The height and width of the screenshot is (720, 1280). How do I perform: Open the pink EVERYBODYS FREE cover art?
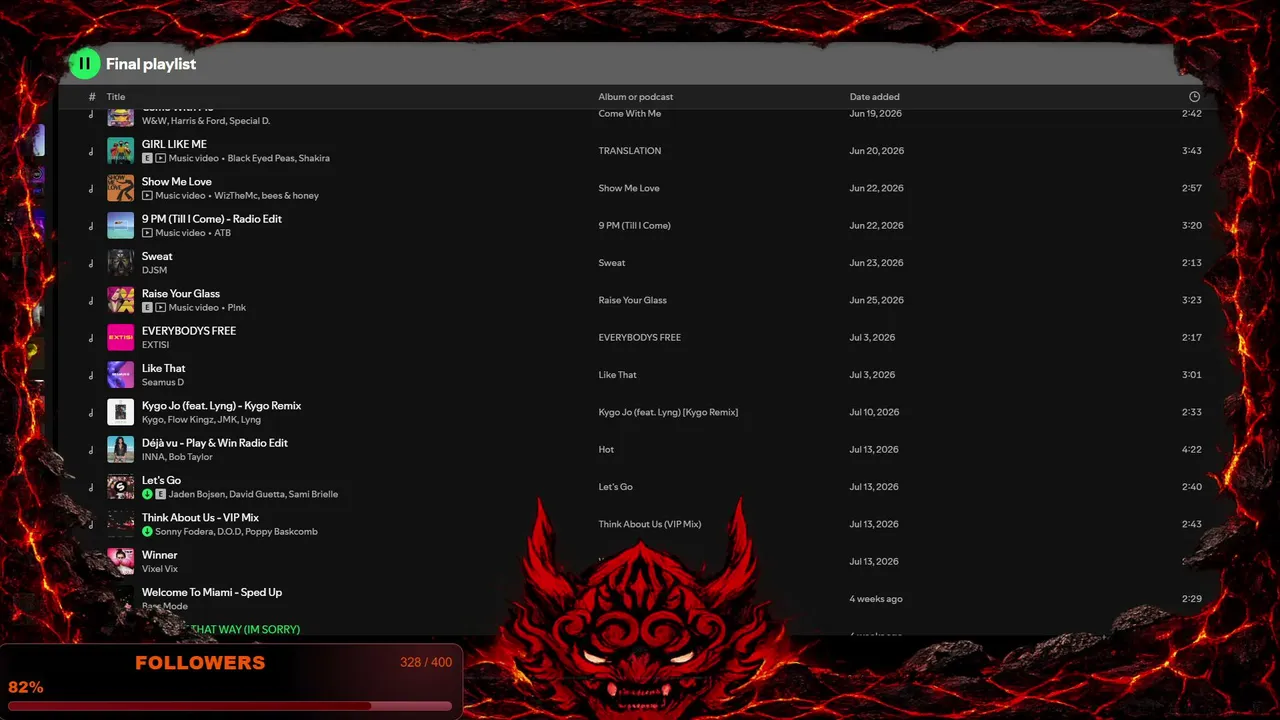120,337
